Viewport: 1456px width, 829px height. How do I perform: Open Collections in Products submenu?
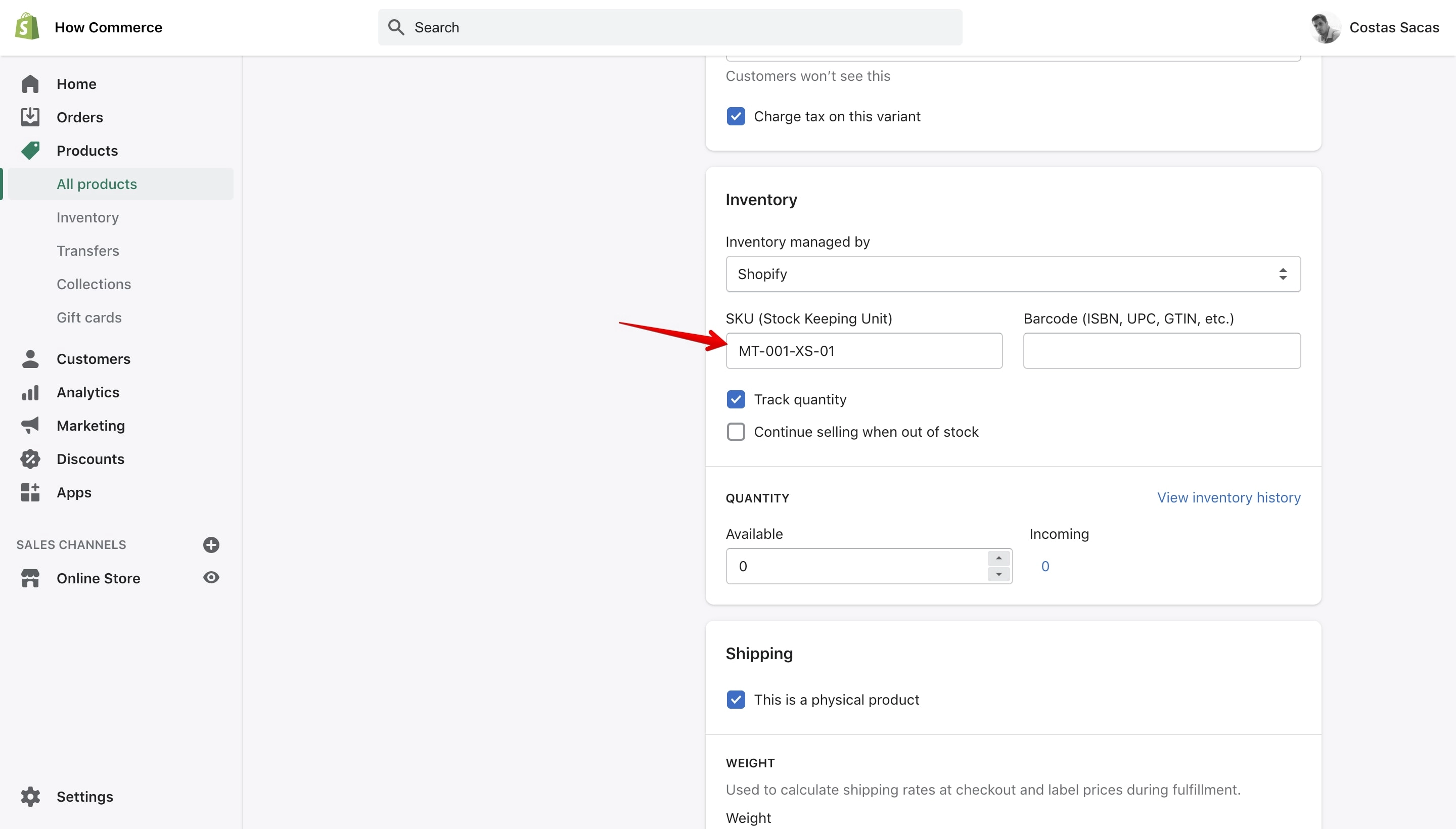pyautogui.click(x=94, y=284)
